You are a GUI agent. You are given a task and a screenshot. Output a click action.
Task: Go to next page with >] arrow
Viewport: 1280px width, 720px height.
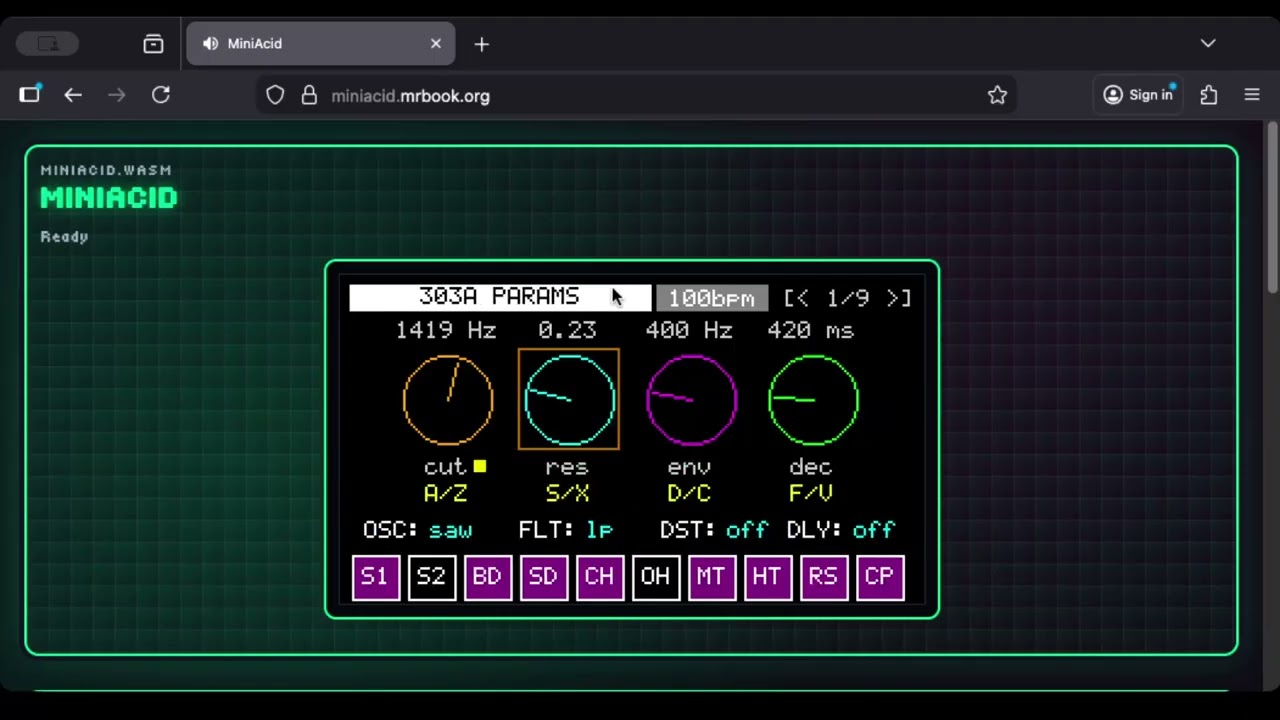(x=898, y=298)
